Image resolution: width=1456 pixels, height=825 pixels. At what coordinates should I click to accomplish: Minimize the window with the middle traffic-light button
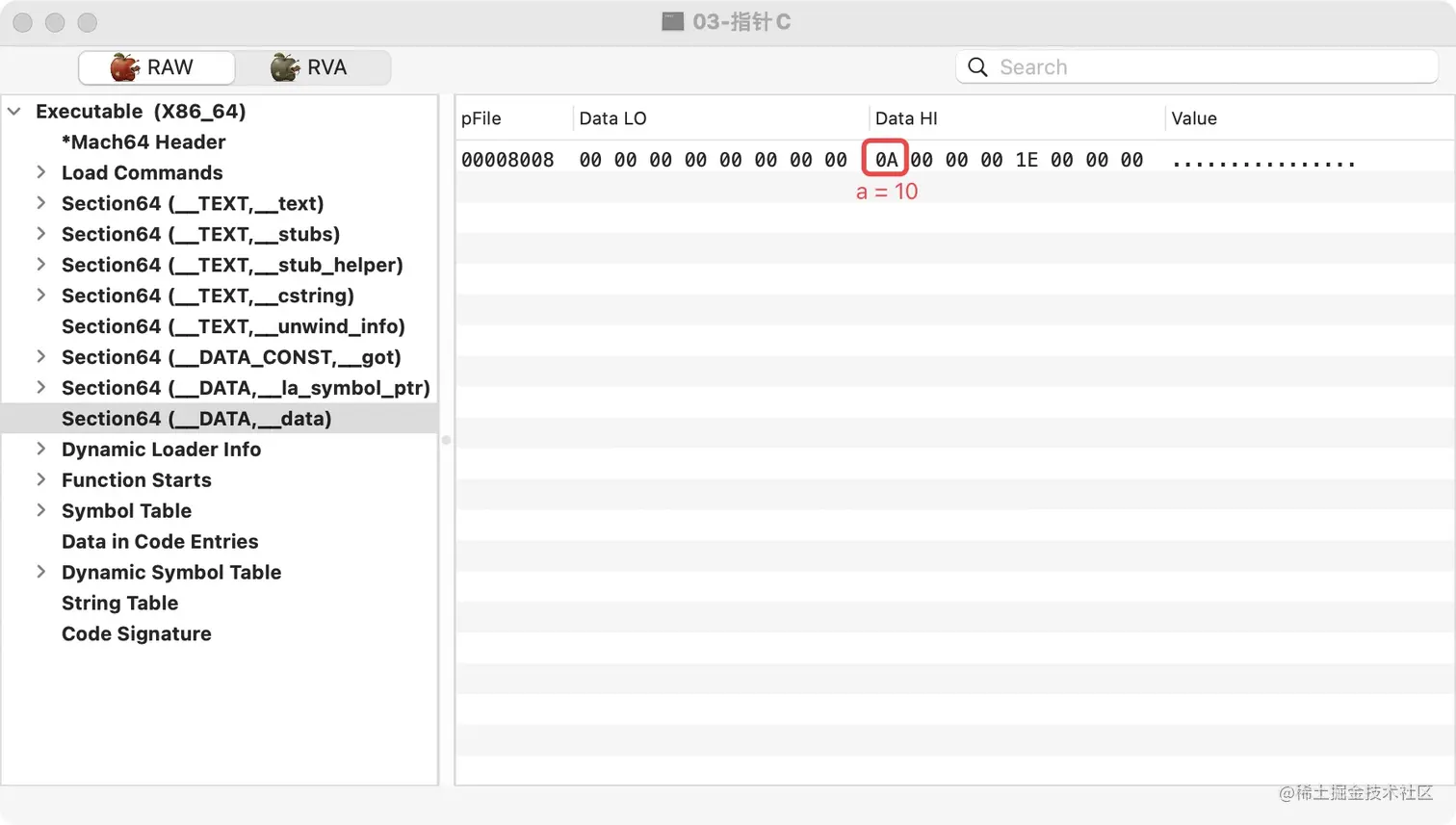(x=55, y=22)
